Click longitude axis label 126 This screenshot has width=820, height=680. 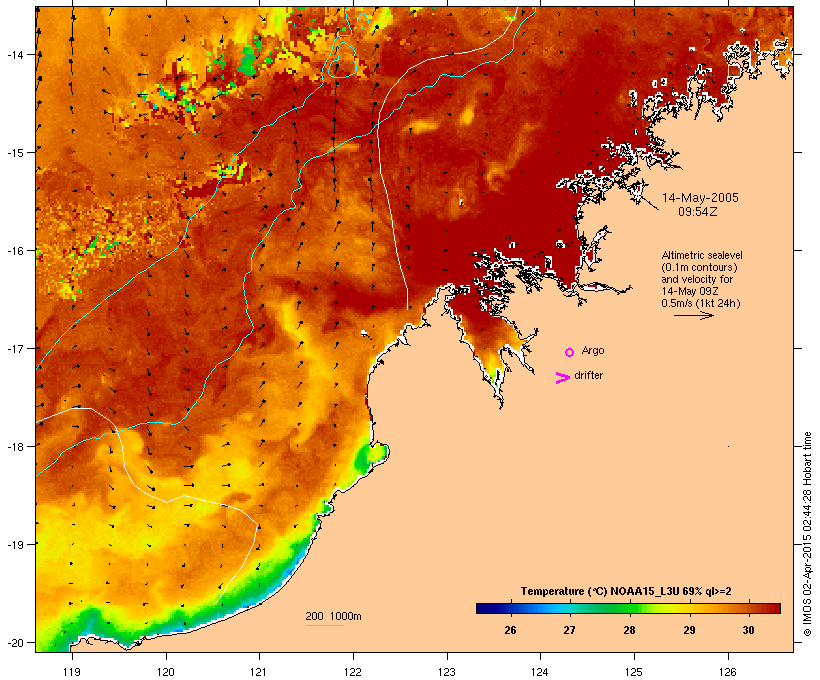(727, 672)
